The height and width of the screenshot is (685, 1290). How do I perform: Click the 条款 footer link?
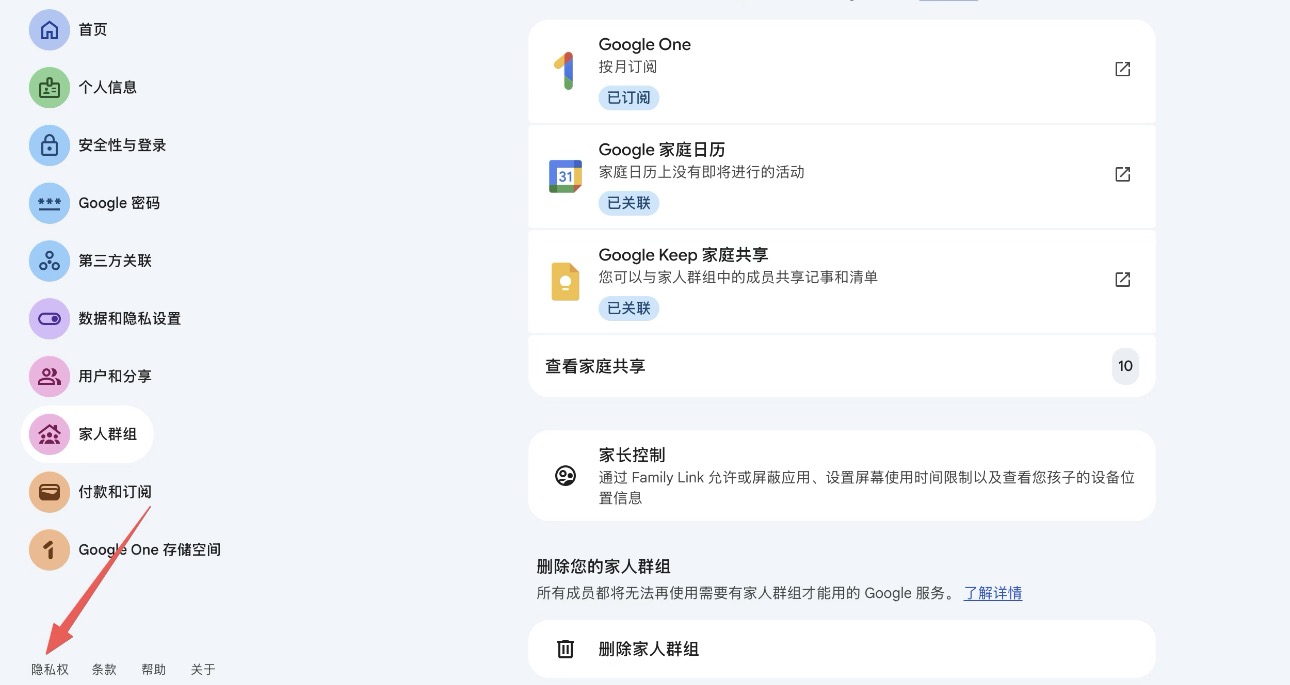tap(104, 670)
